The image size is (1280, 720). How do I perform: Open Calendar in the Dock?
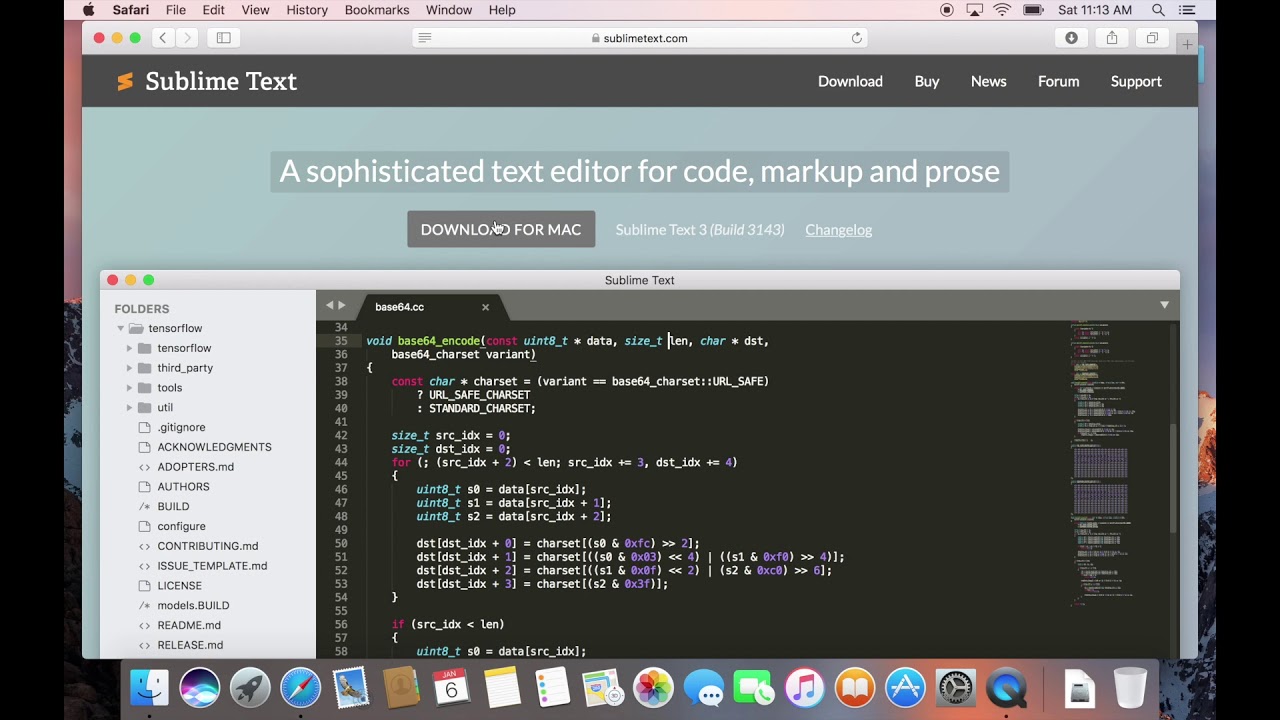coord(451,688)
